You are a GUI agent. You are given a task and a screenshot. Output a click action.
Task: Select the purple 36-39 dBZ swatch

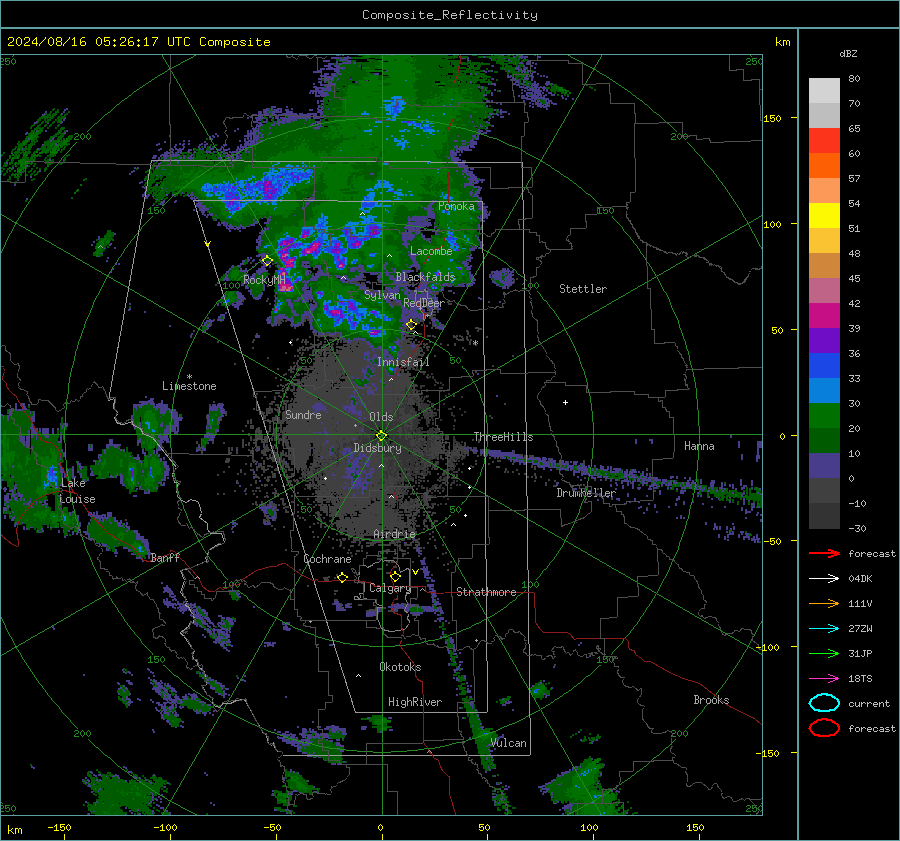pyautogui.click(x=824, y=340)
